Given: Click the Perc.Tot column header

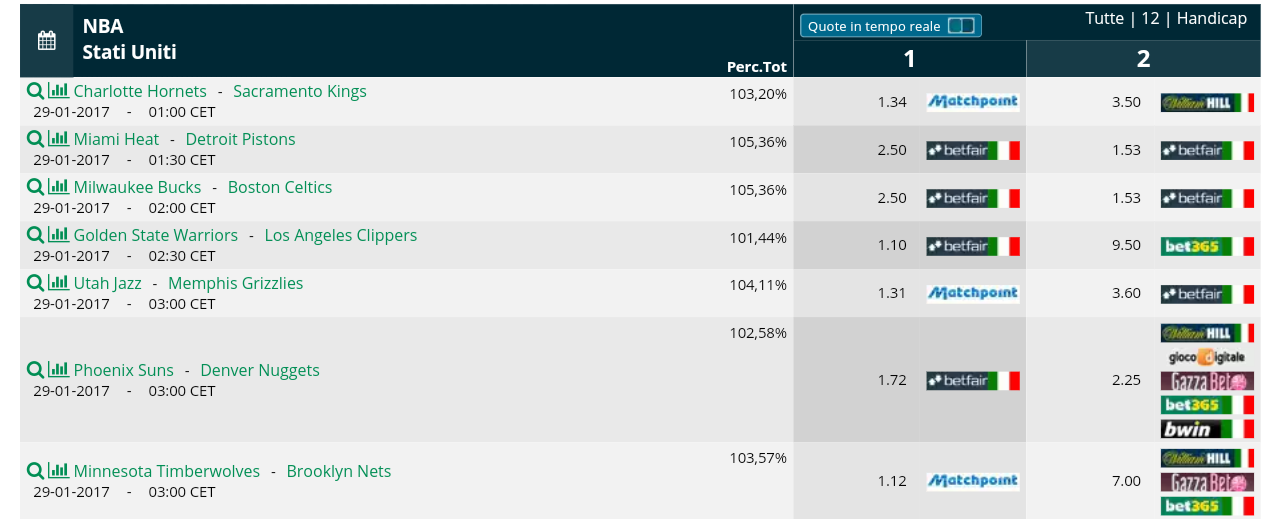Looking at the screenshot, I should pyautogui.click(x=757, y=67).
